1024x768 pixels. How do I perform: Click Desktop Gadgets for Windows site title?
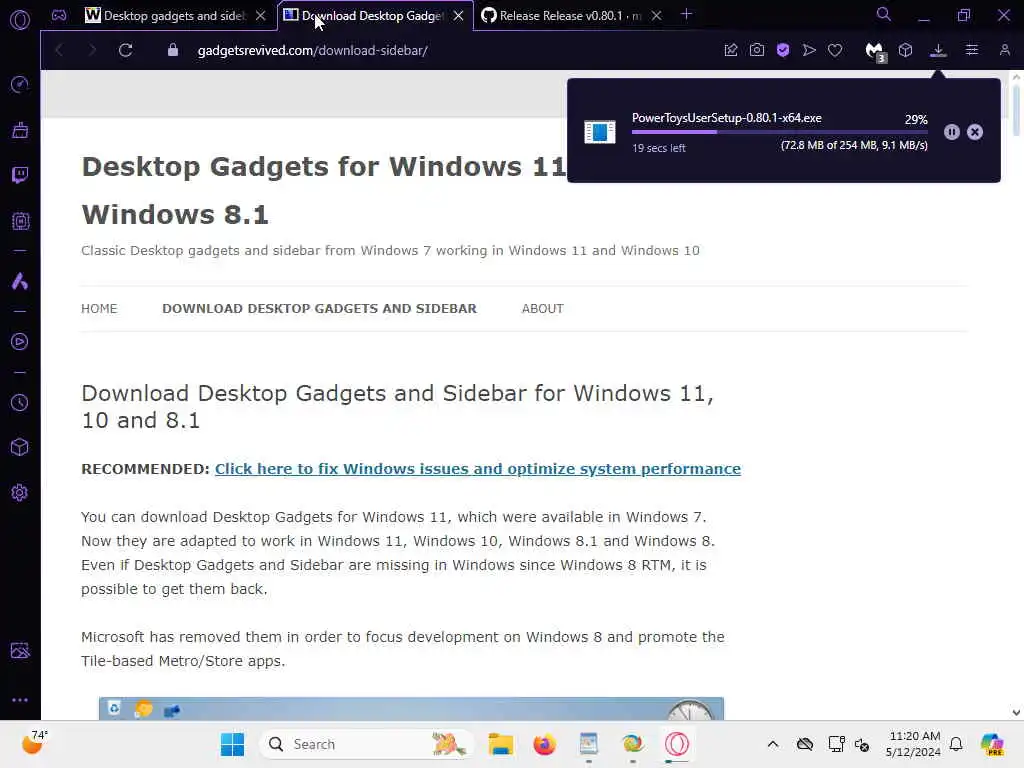(323, 190)
